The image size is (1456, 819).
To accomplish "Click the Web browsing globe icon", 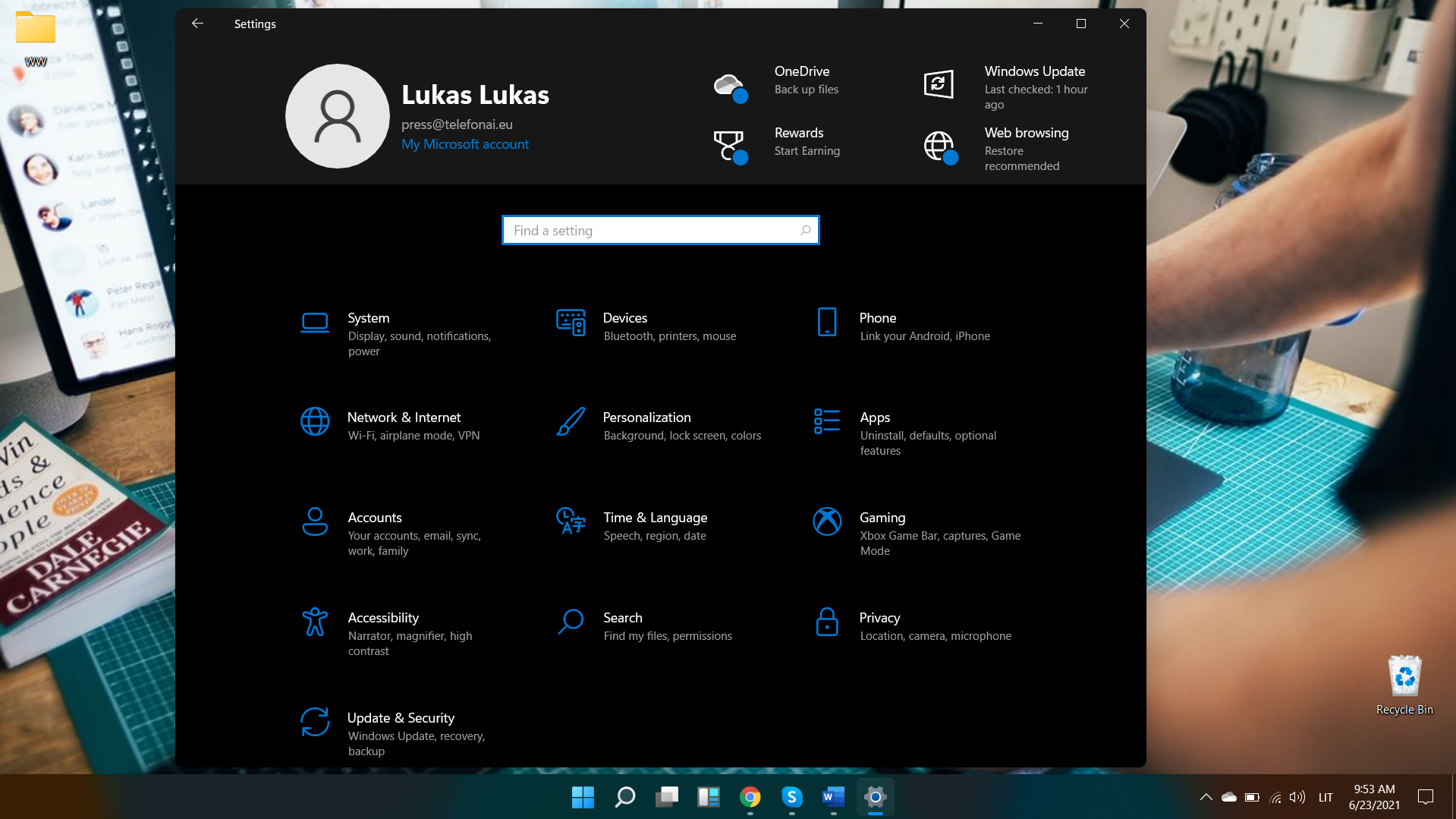I will 941,147.
